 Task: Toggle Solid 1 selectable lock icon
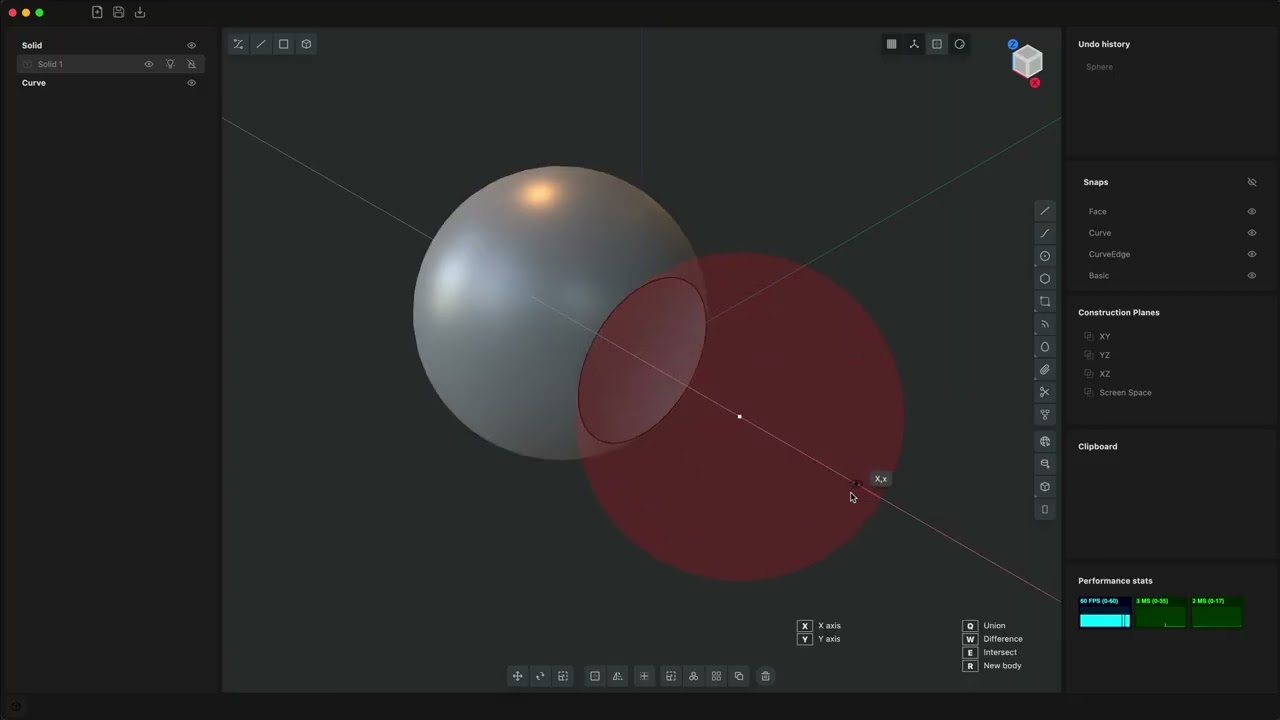pyautogui.click(x=192, y=64)
